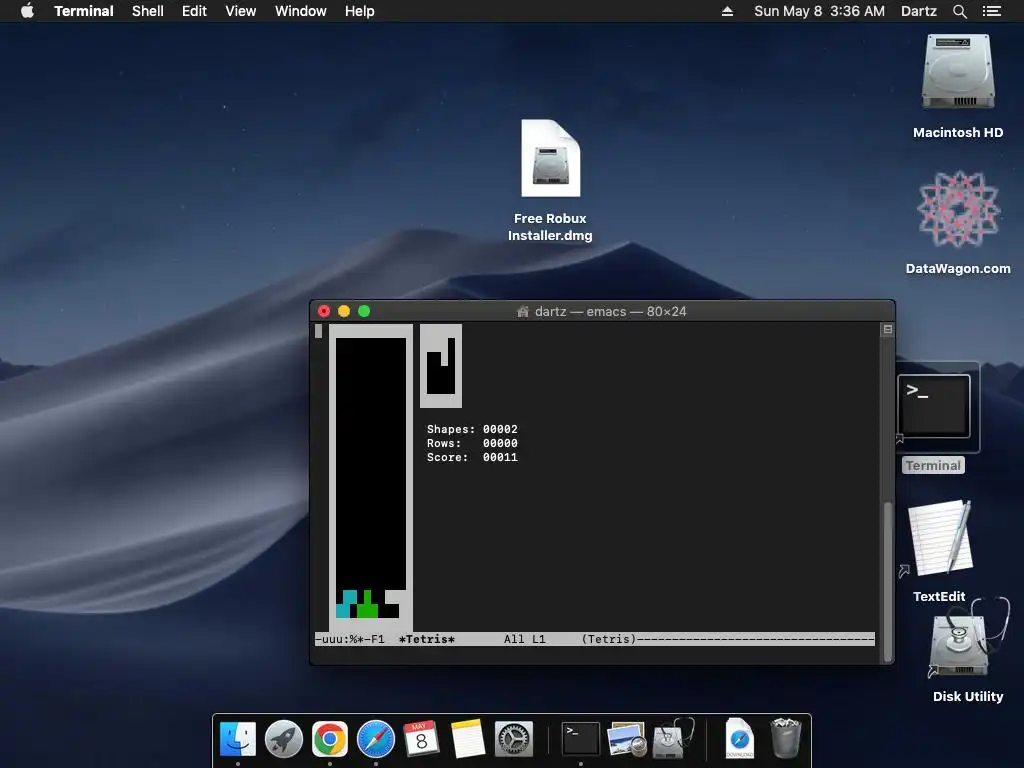Click the Tetris next-piece preview box

click(441, 366)
